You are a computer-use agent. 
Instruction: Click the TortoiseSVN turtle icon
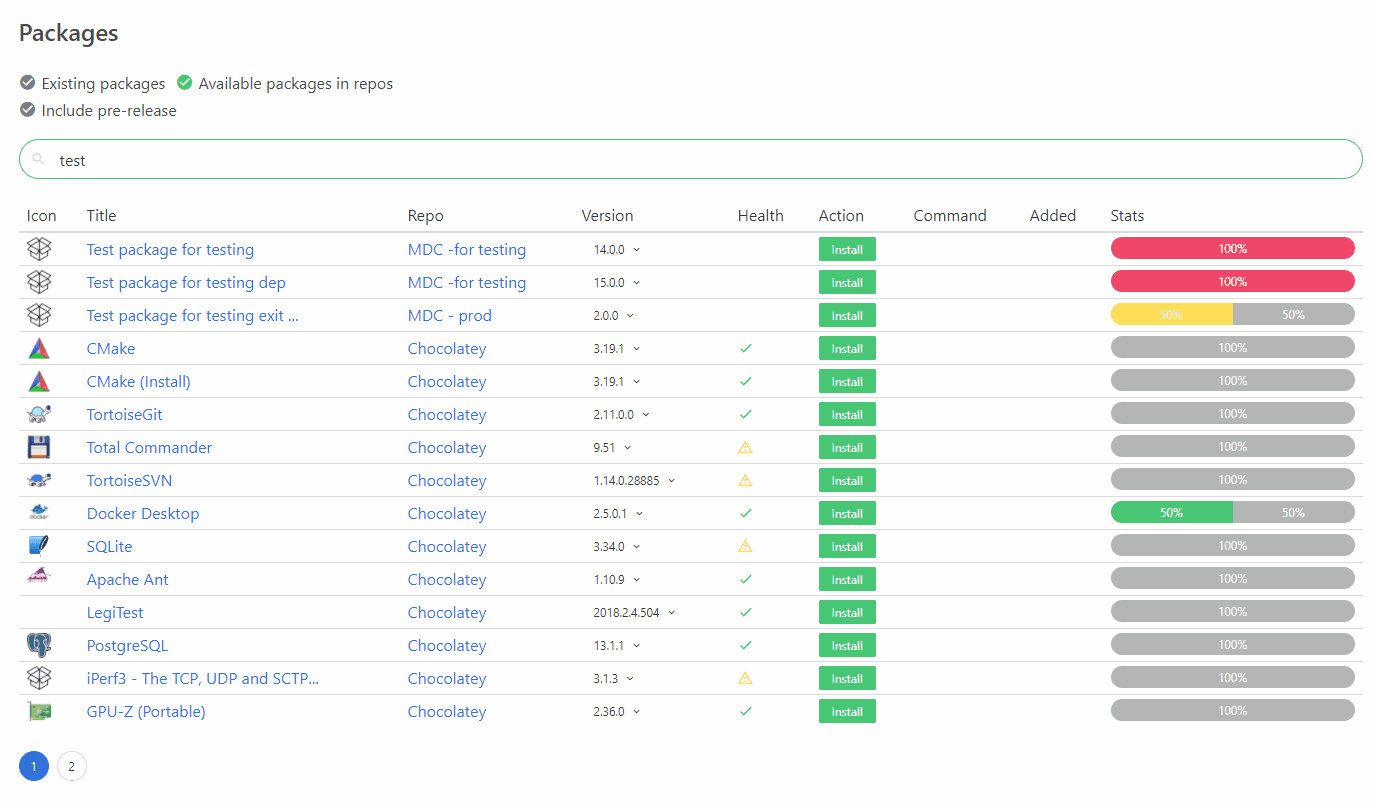click(39, 480)
